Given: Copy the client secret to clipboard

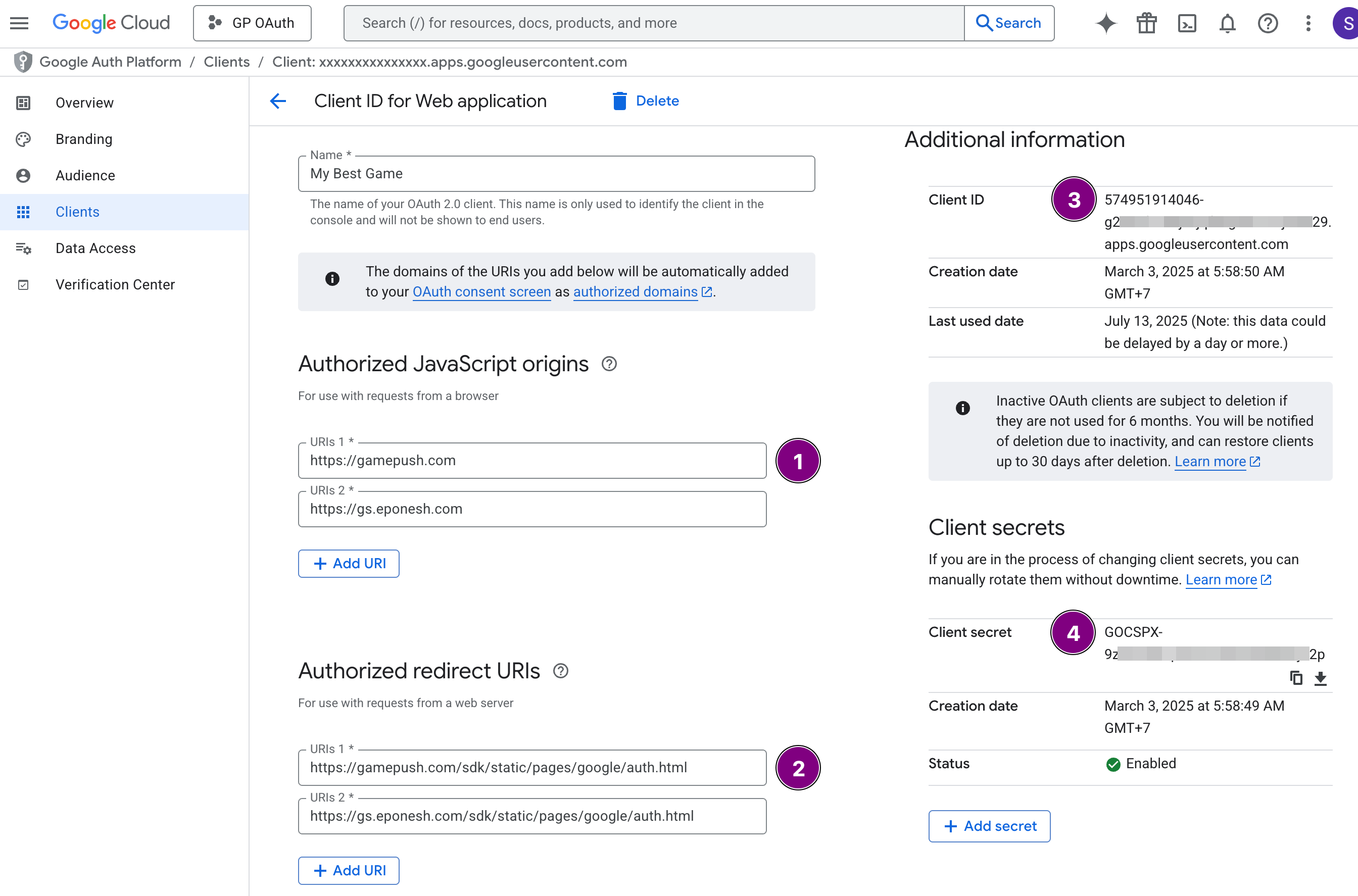Looking at the screenshot, I should (x=1296, y=678).
